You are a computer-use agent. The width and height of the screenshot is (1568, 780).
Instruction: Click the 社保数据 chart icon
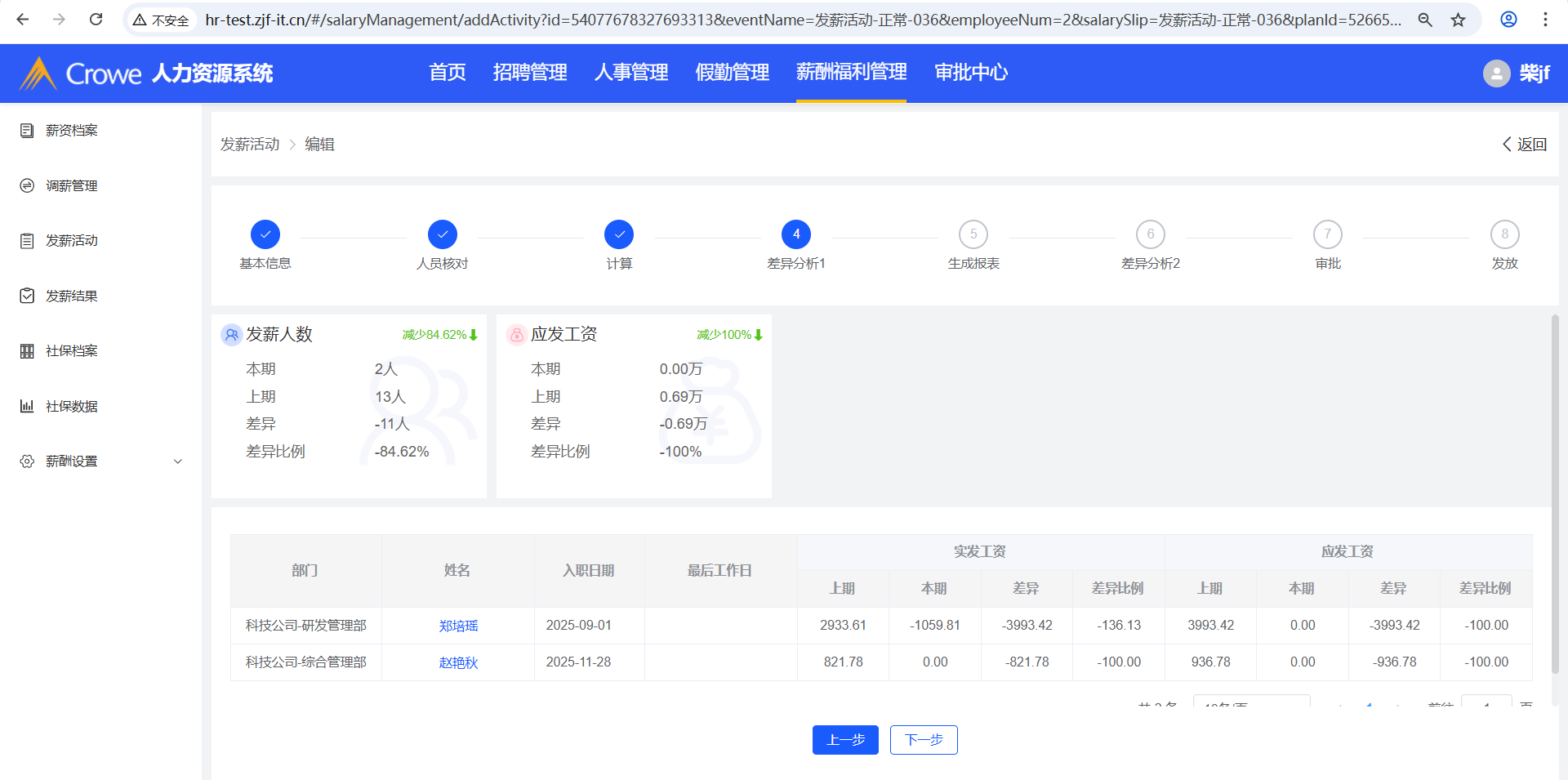tap(27, 406)
